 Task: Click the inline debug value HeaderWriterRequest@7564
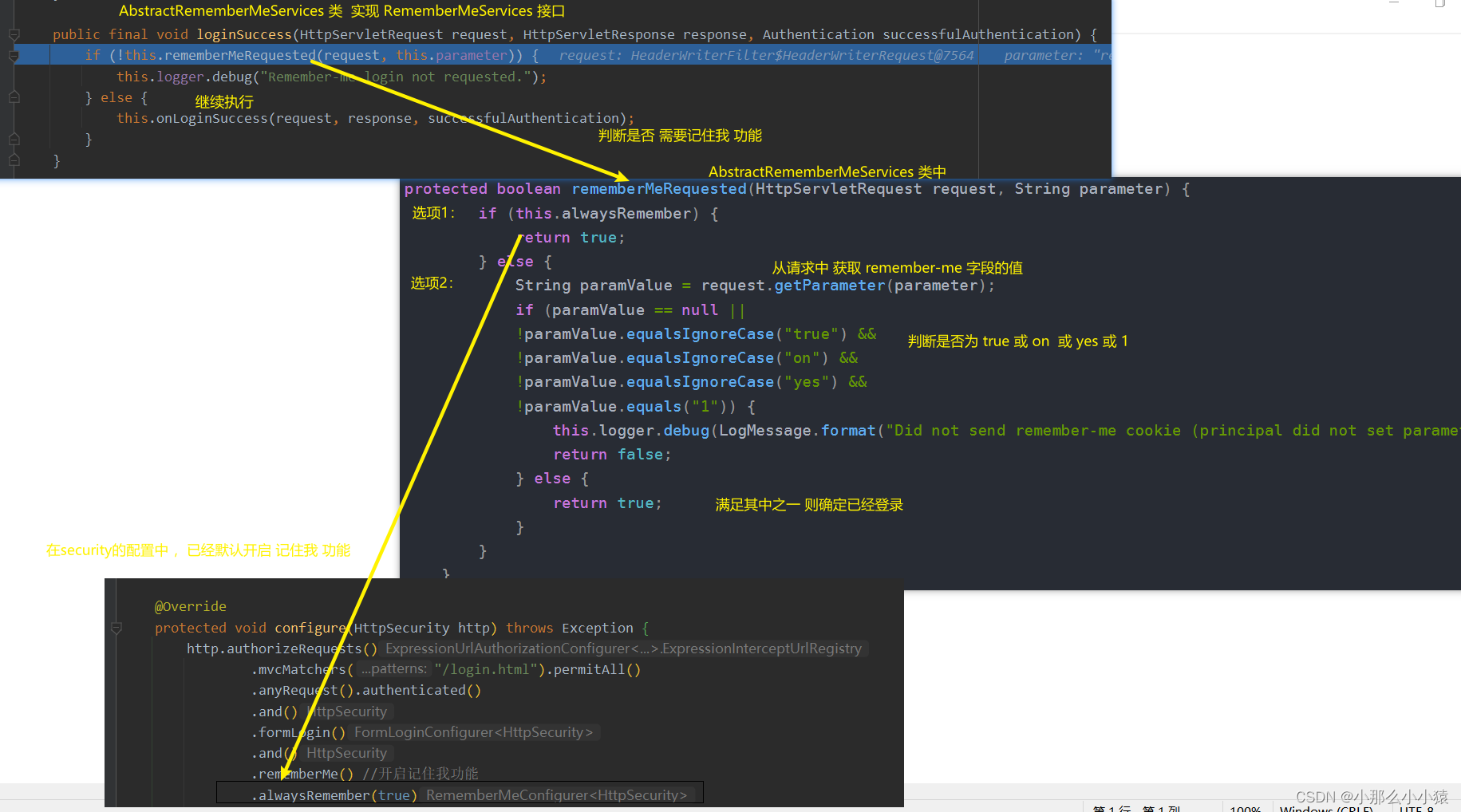[802, 55]
